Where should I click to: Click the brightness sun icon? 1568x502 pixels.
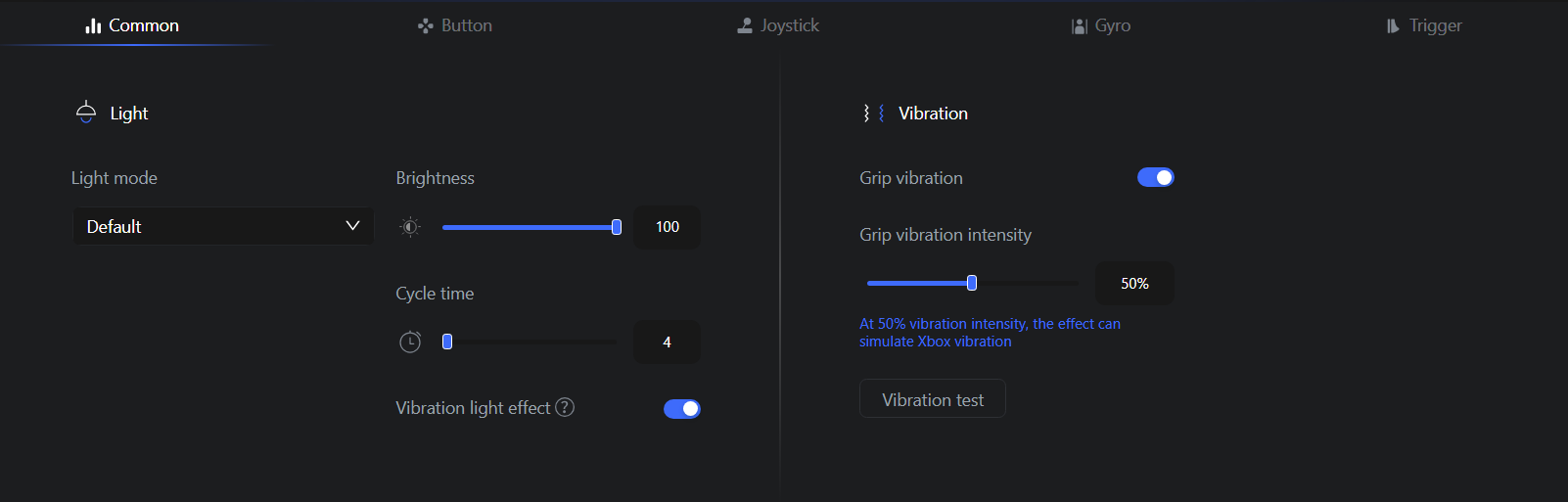tap(410, 227)
